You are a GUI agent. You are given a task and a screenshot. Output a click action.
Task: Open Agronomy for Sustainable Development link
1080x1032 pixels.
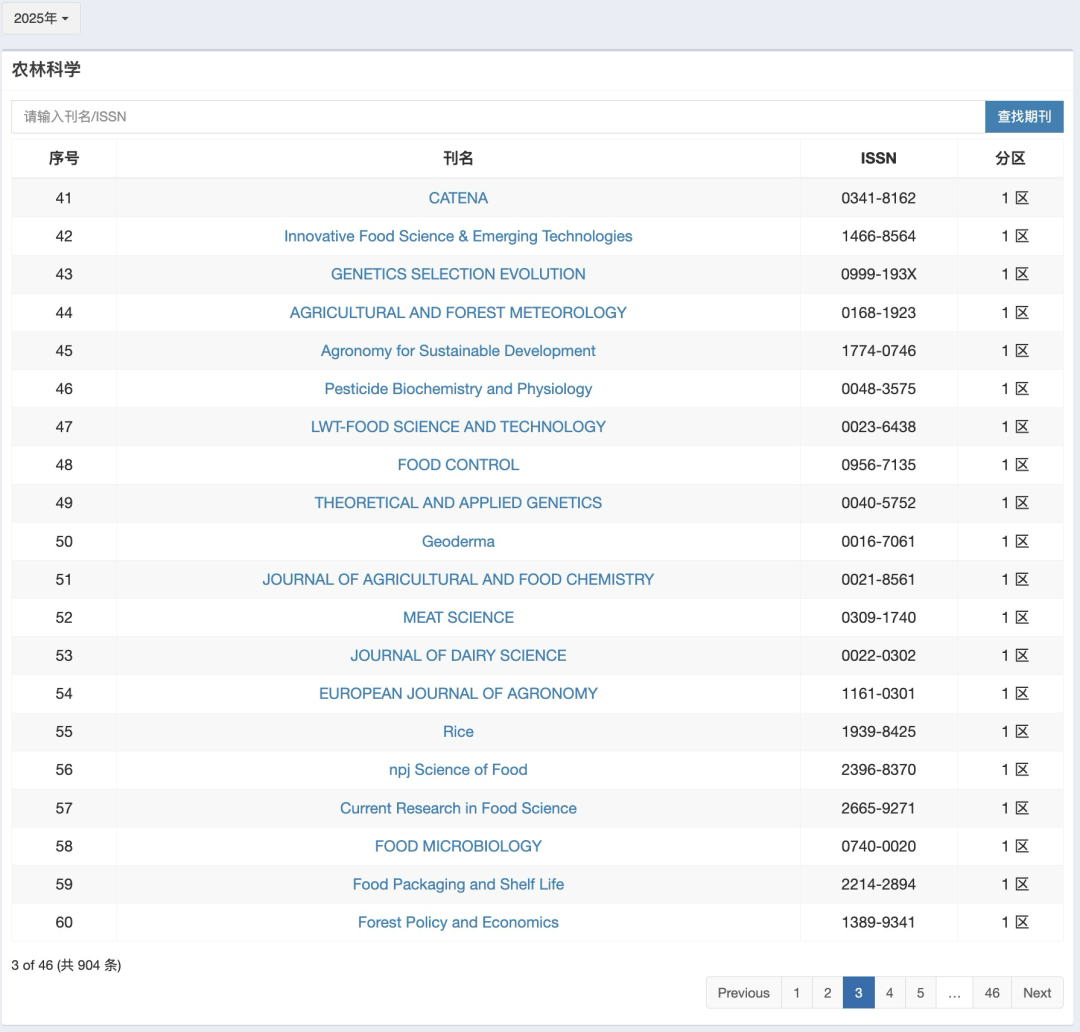458,351
